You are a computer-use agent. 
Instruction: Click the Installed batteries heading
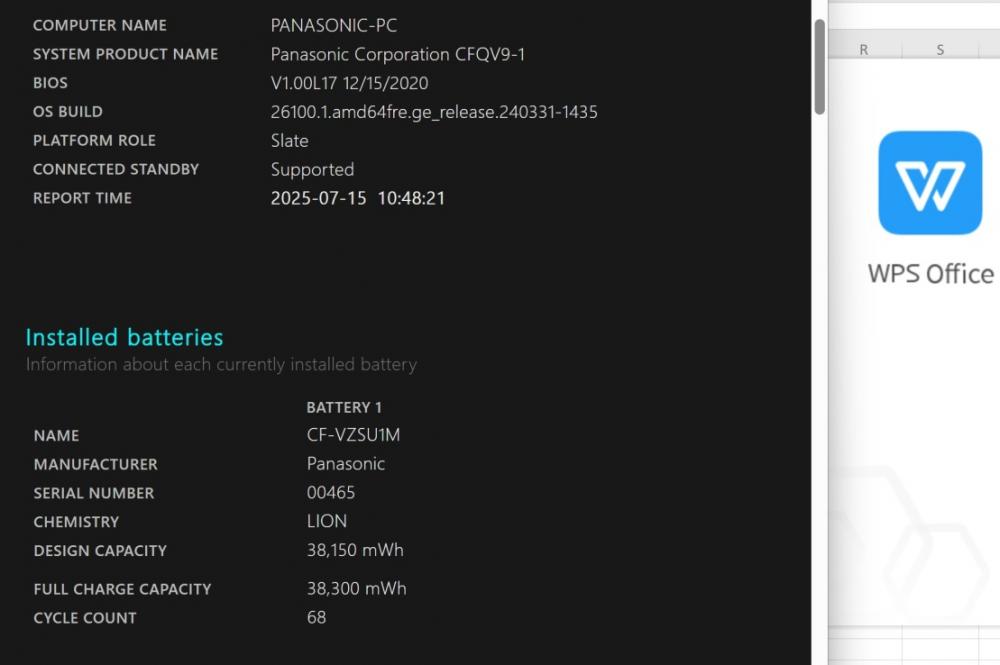[124, 337]
